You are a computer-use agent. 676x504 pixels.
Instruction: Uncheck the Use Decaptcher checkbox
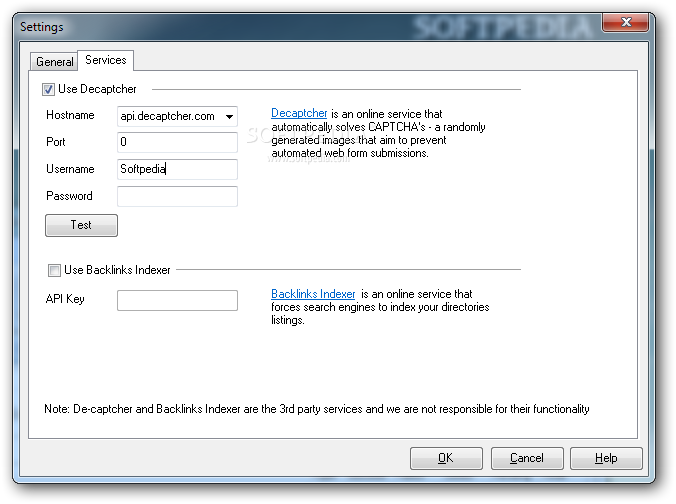click(x=48, y=89)
